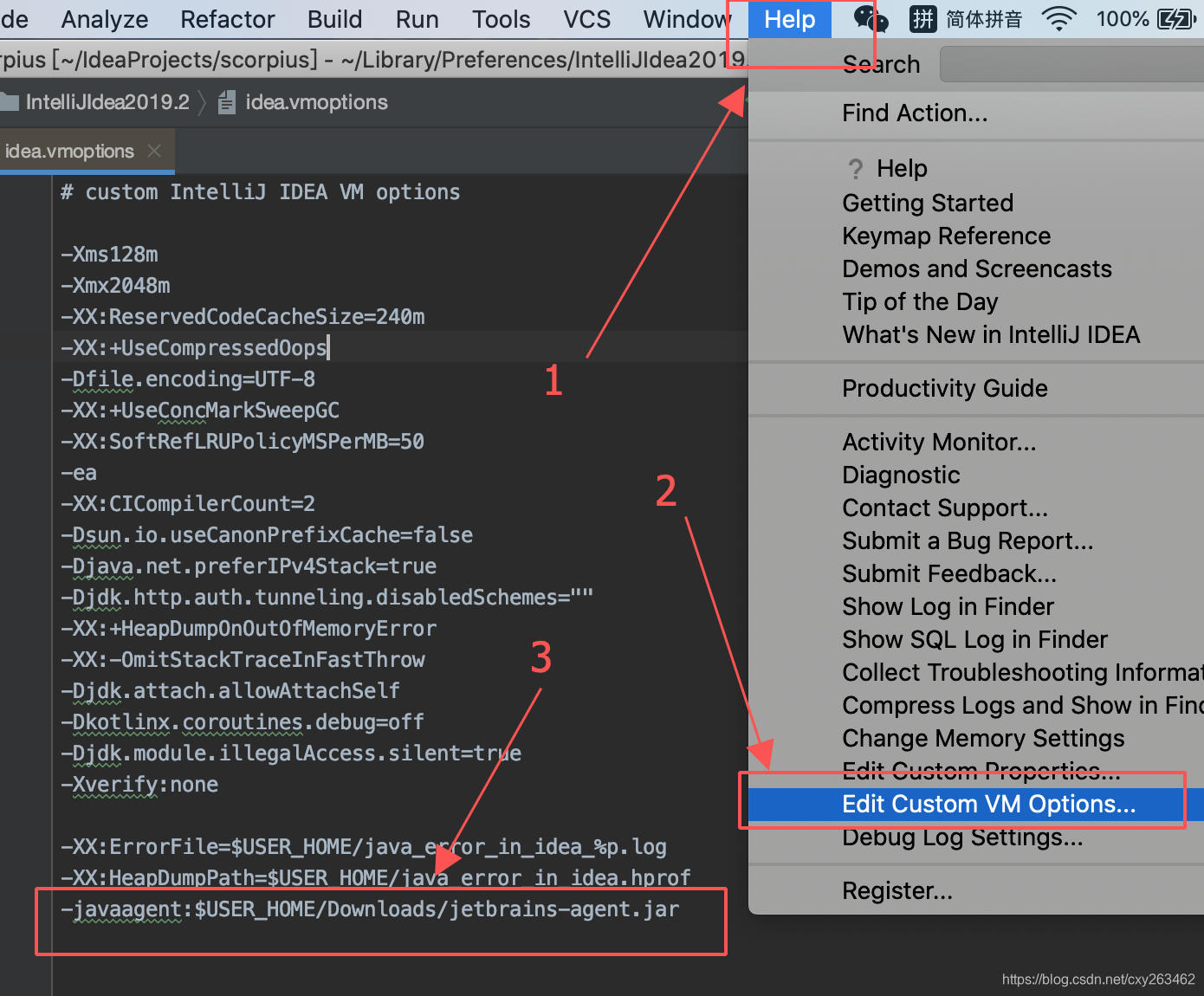Open the Wi-Fi status menu
Screen dimensions: 1204x996
[1058, 18]
